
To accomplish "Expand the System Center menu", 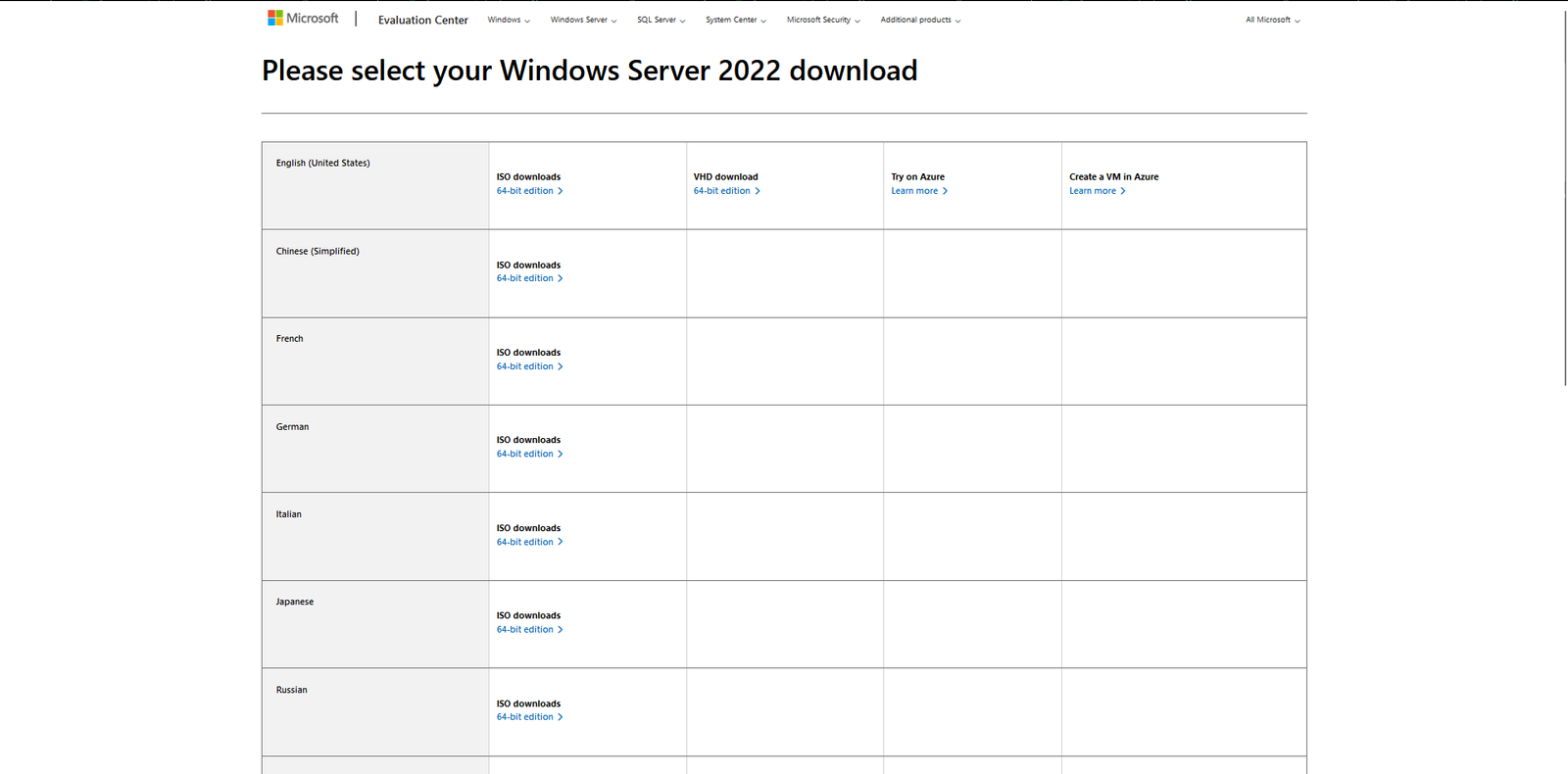I will click(736, 20).
